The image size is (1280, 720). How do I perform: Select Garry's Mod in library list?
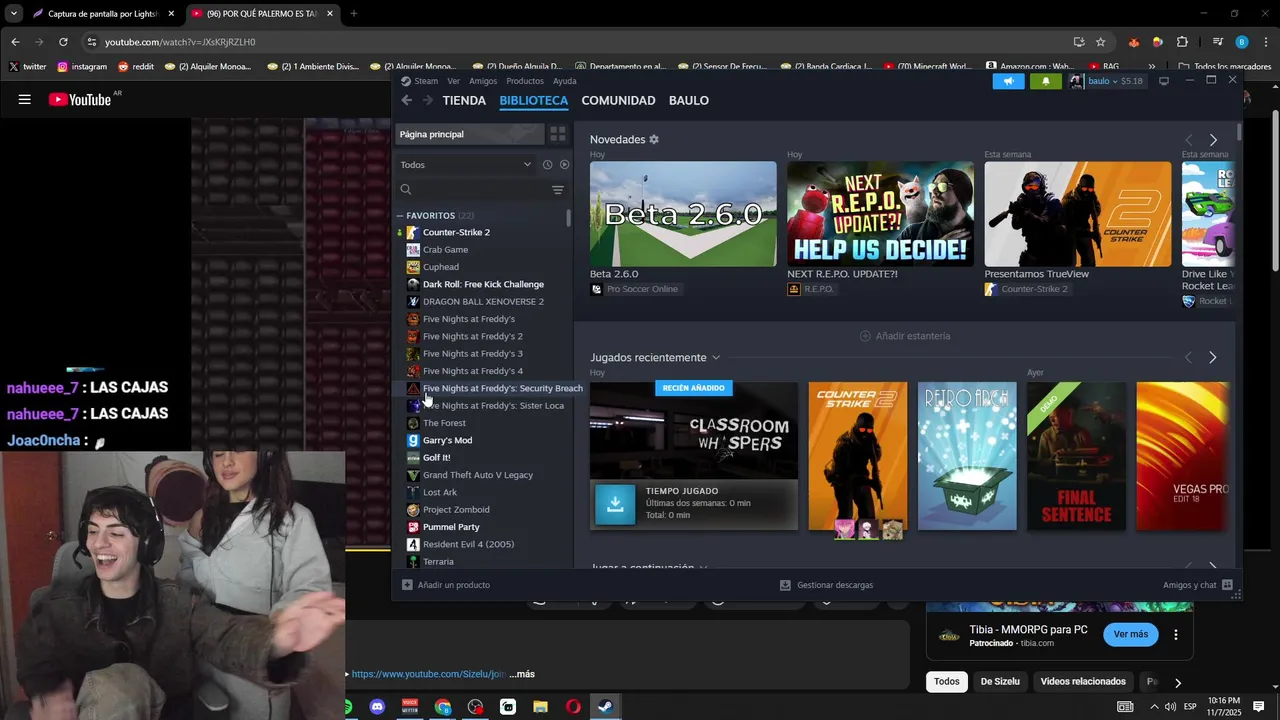click(x=447, y=440)
